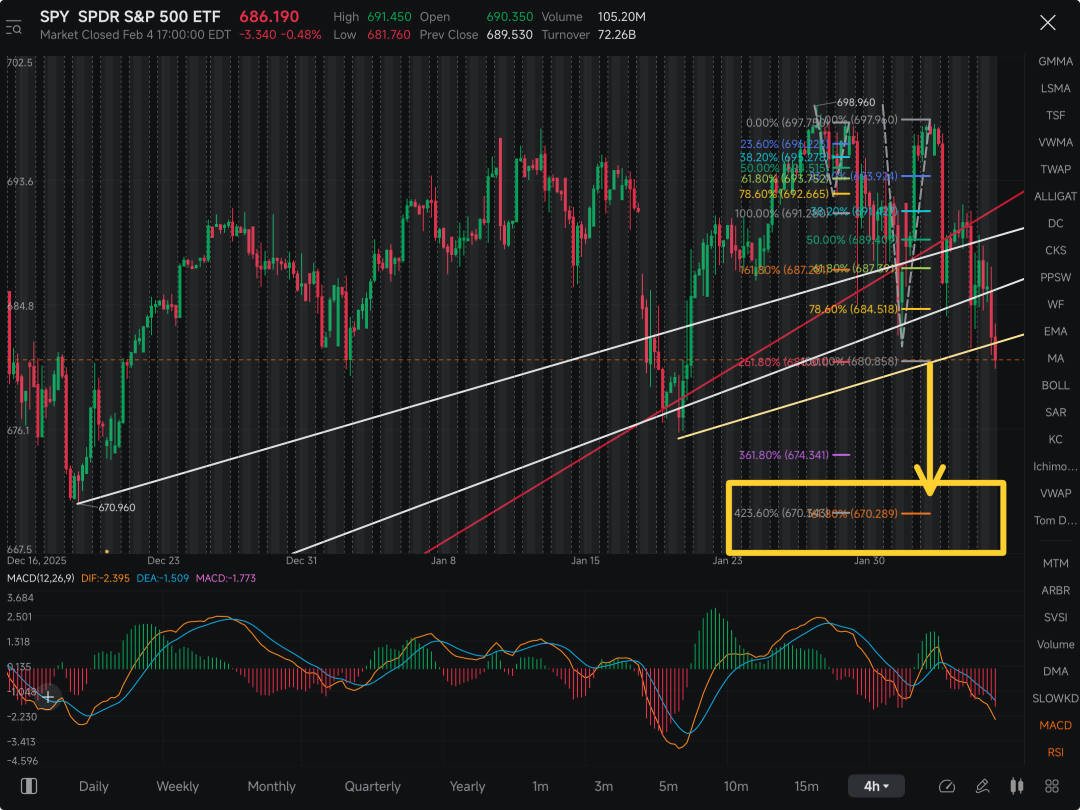
Task: Select the SAR indicator
Action: coord(1055,412)
